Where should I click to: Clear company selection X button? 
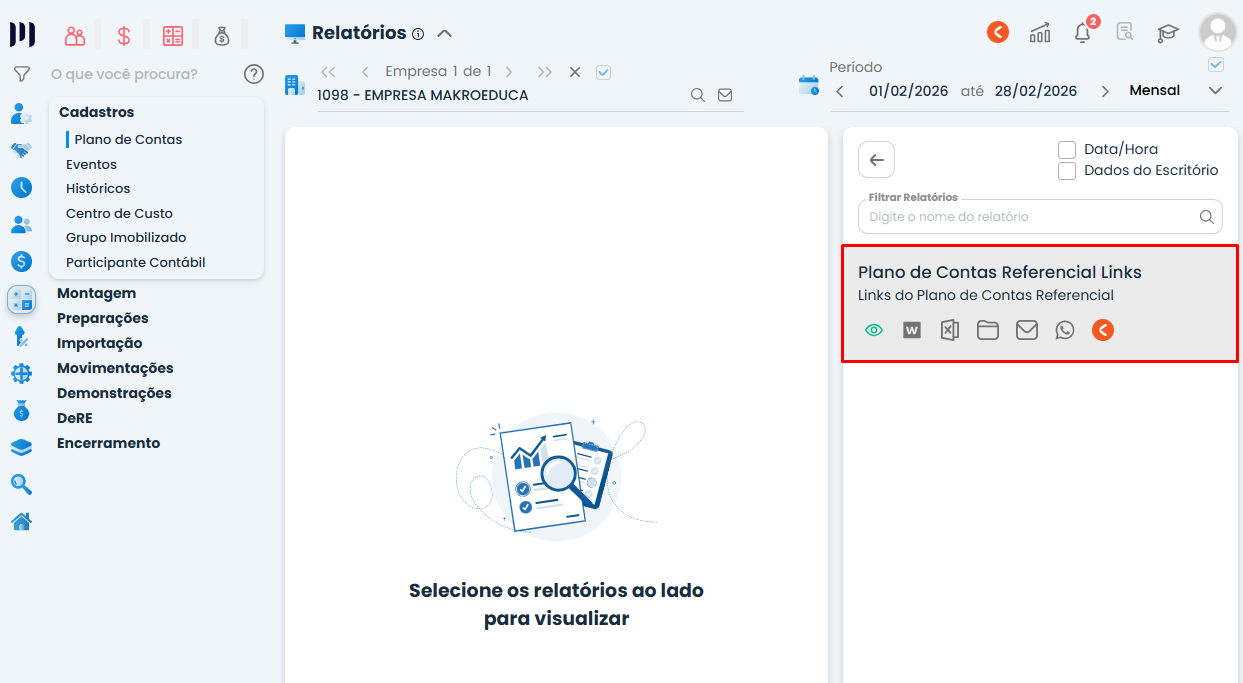(x=575, y=72)
